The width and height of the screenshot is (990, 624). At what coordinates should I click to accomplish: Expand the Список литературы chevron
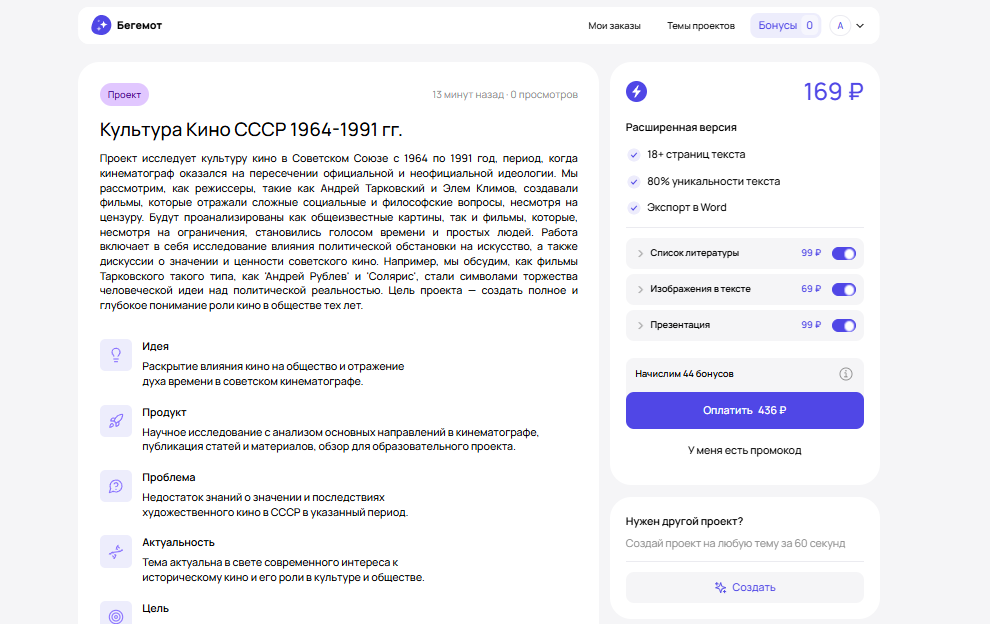coord(640,254)
